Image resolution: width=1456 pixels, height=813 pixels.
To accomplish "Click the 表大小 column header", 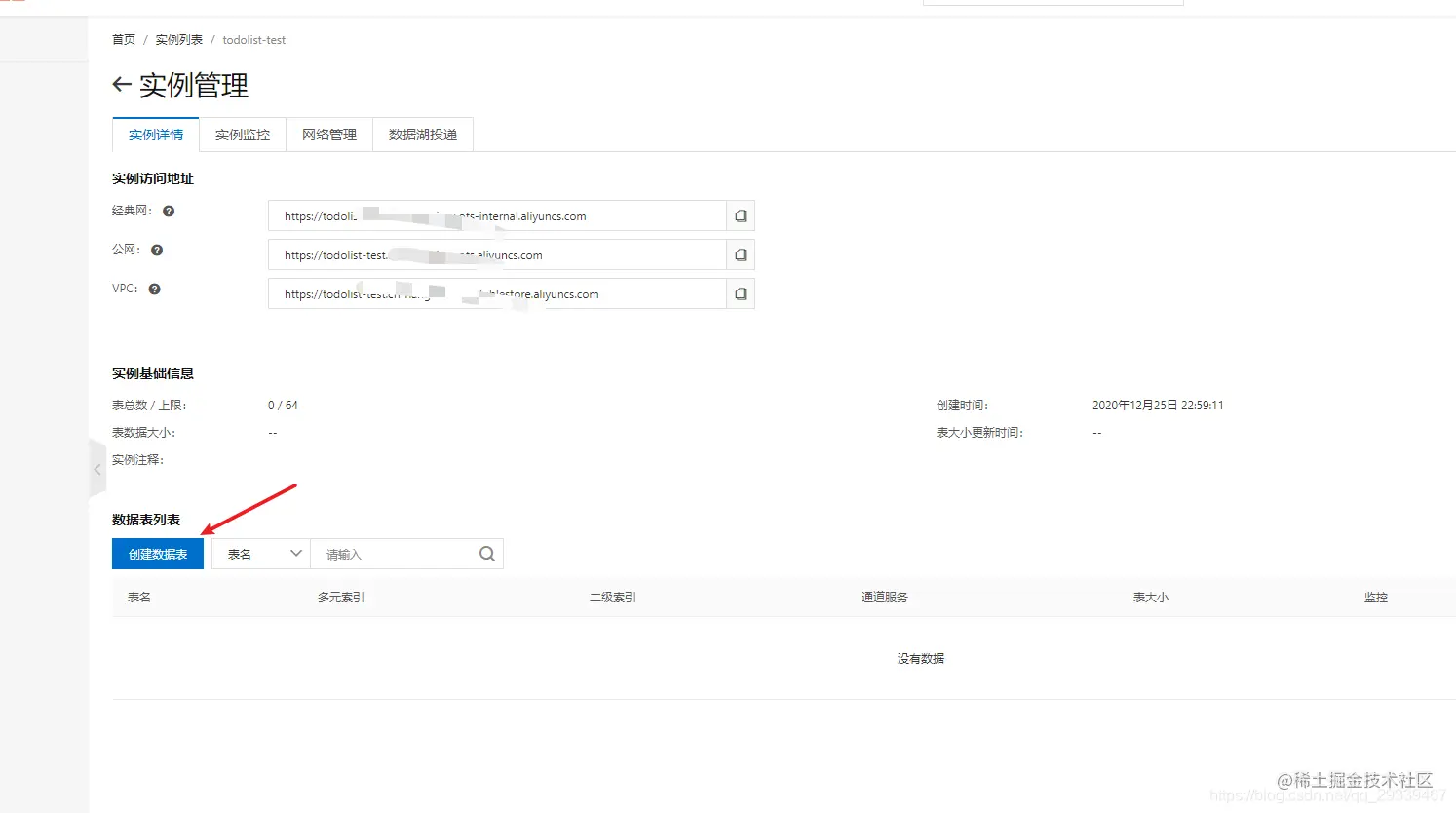I will (1151, 597).
